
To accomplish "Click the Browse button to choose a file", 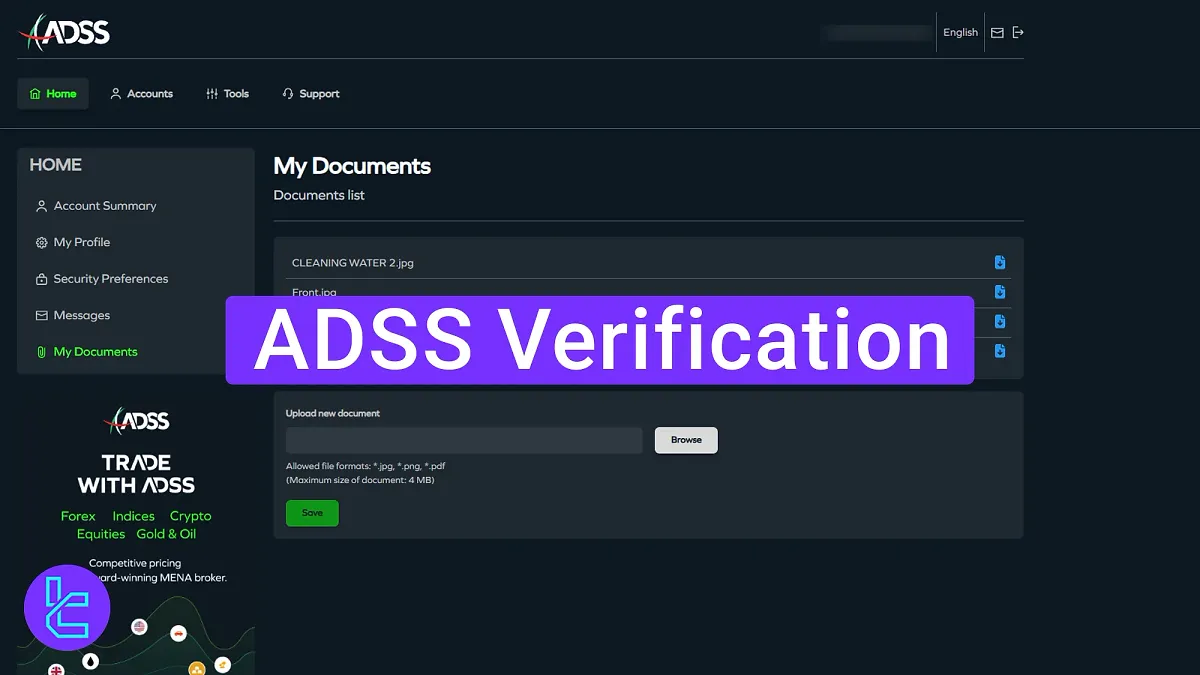I will pos(686,440).
